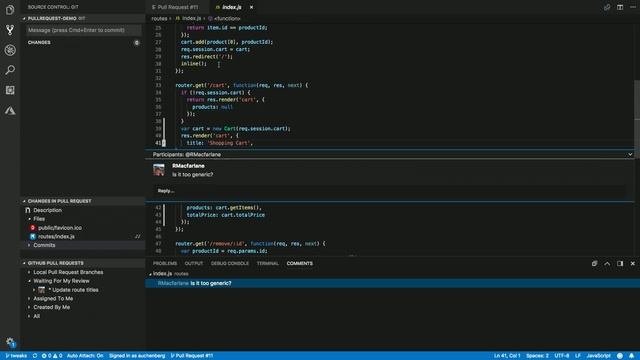Click the sync changes icon in status bar
The width and height of the screenshot is (640, 360).
coord(35,356)
